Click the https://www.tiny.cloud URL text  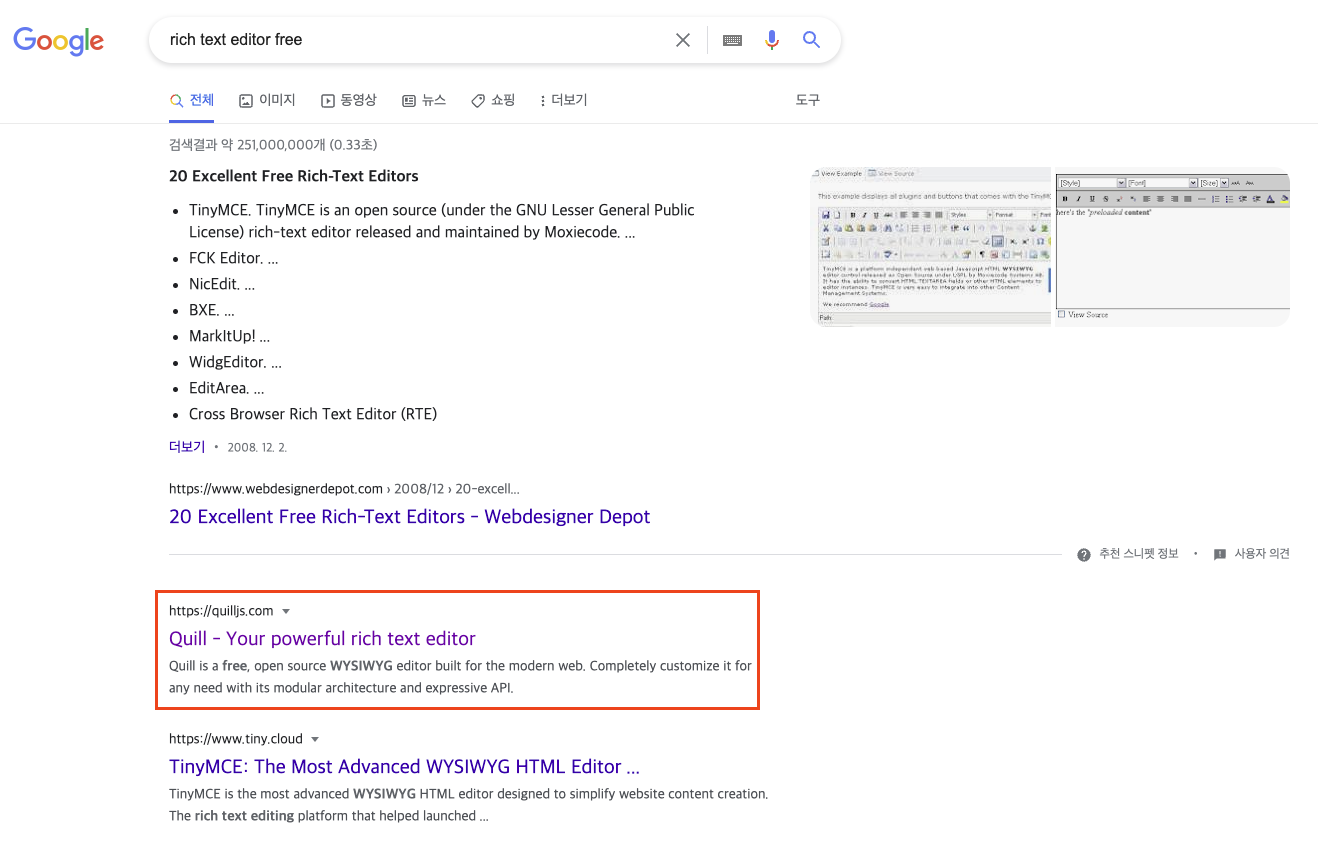[236, 739]
